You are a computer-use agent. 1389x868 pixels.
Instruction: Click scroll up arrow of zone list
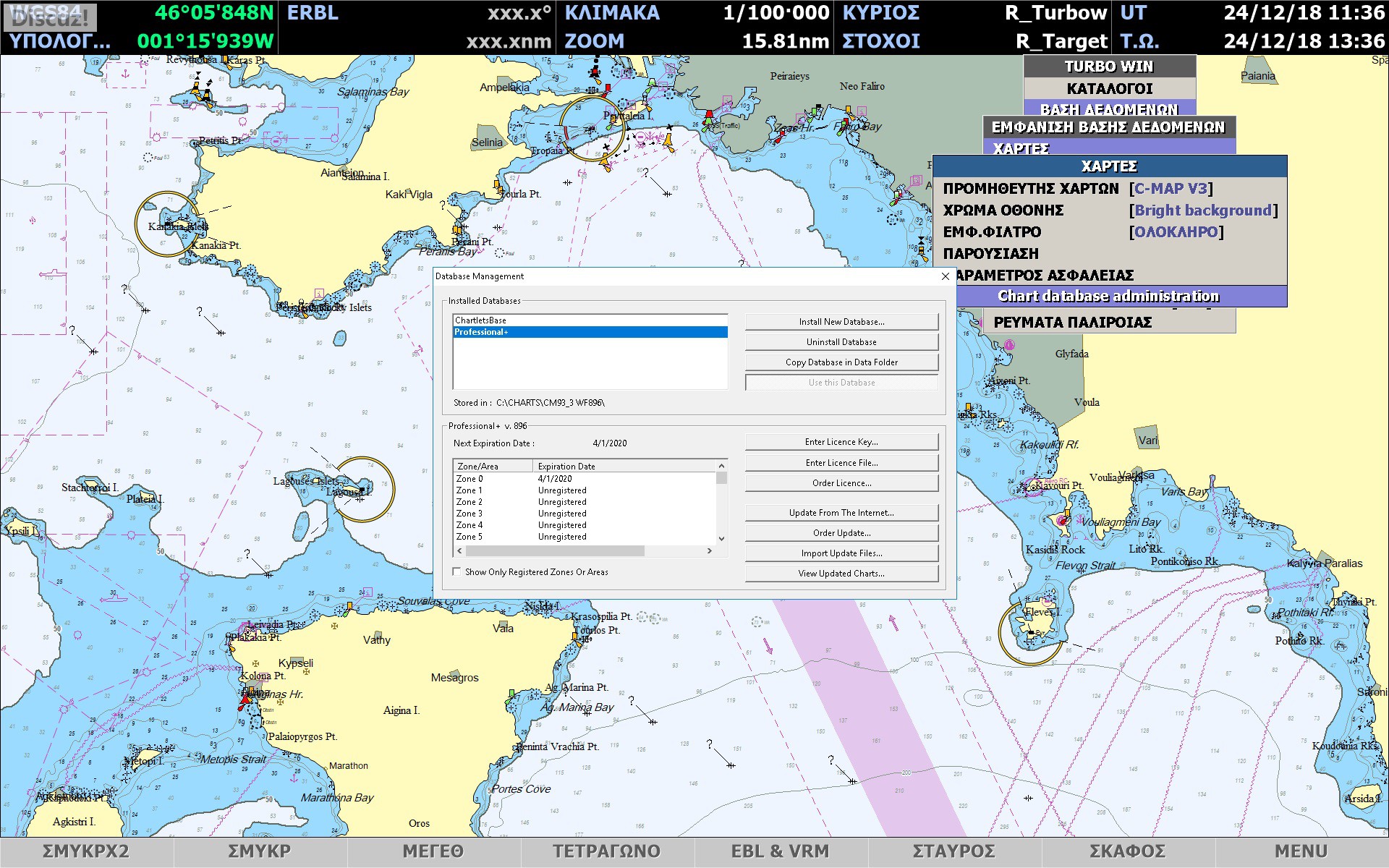click(x=721, y=467)
